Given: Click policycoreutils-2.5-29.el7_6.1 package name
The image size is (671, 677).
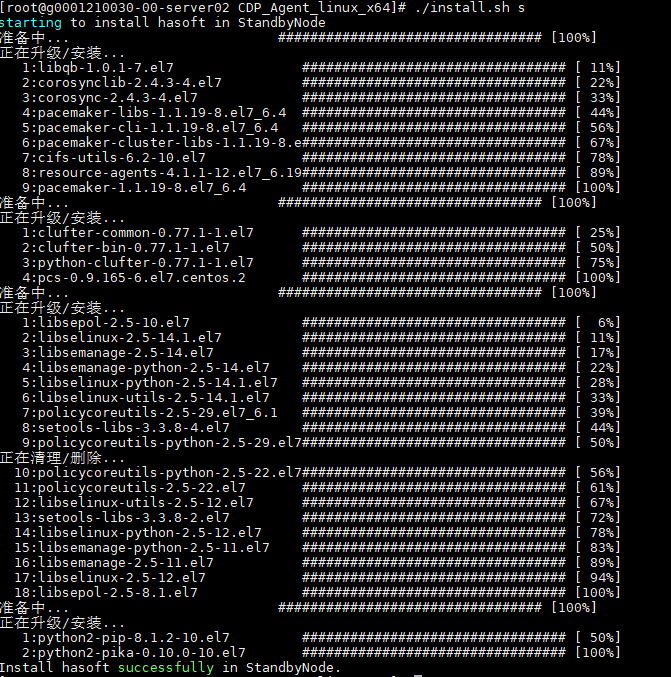Looking at the screenshot, I should tap(158, 413).
